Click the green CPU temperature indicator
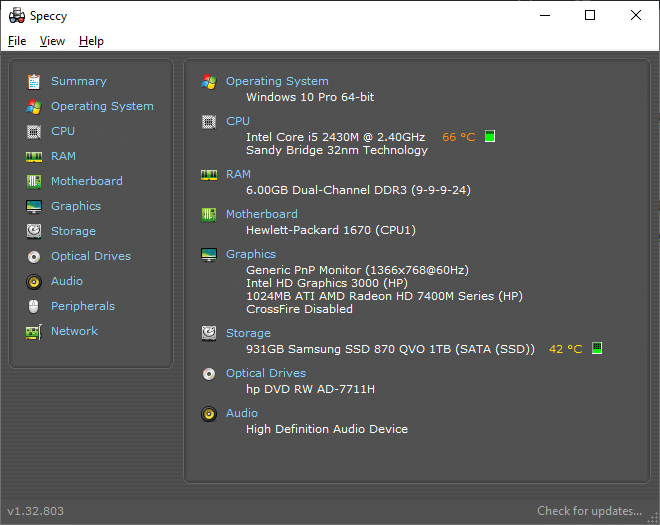 coord(490,137)
